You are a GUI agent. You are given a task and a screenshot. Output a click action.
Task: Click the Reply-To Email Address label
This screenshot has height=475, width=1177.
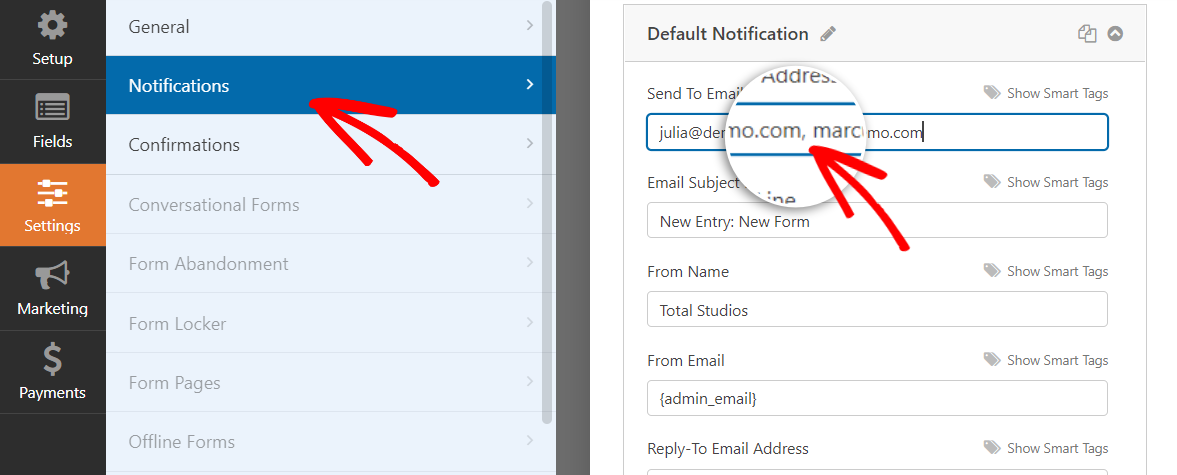tap(727, 449)
